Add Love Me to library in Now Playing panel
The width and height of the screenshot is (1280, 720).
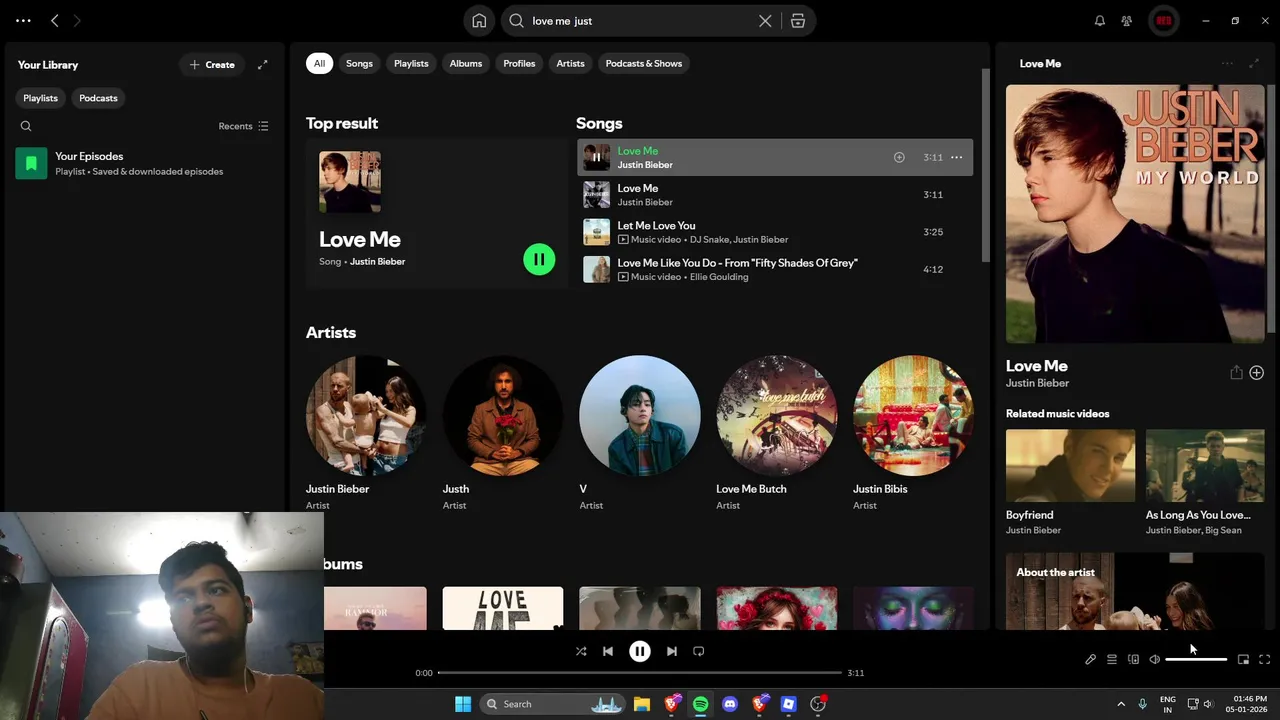pyautogui.click(x=1257, y=372)
